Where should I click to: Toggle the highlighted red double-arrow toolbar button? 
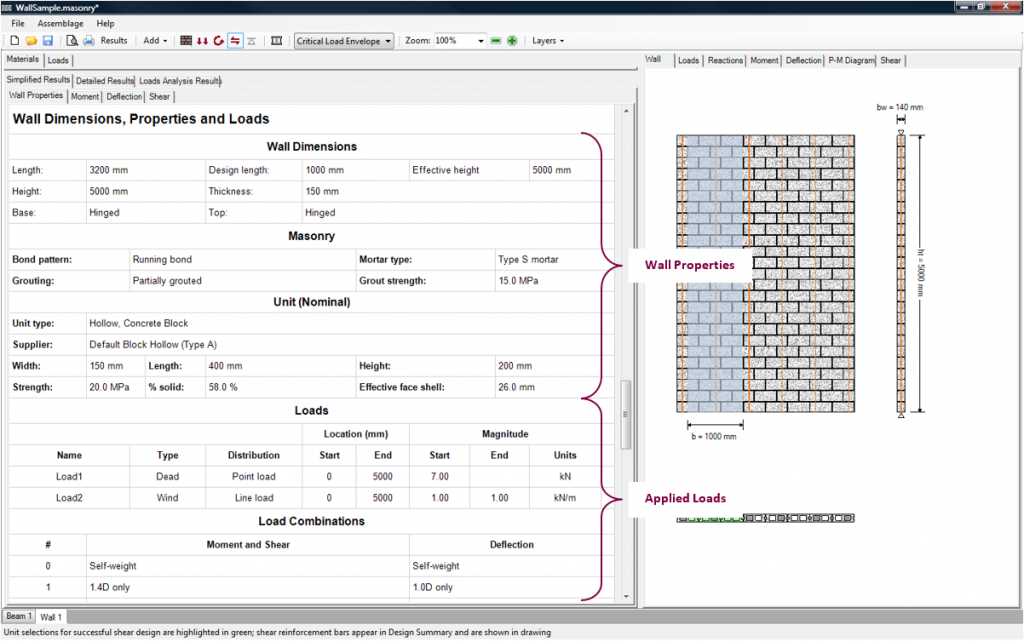pos(234,41)
